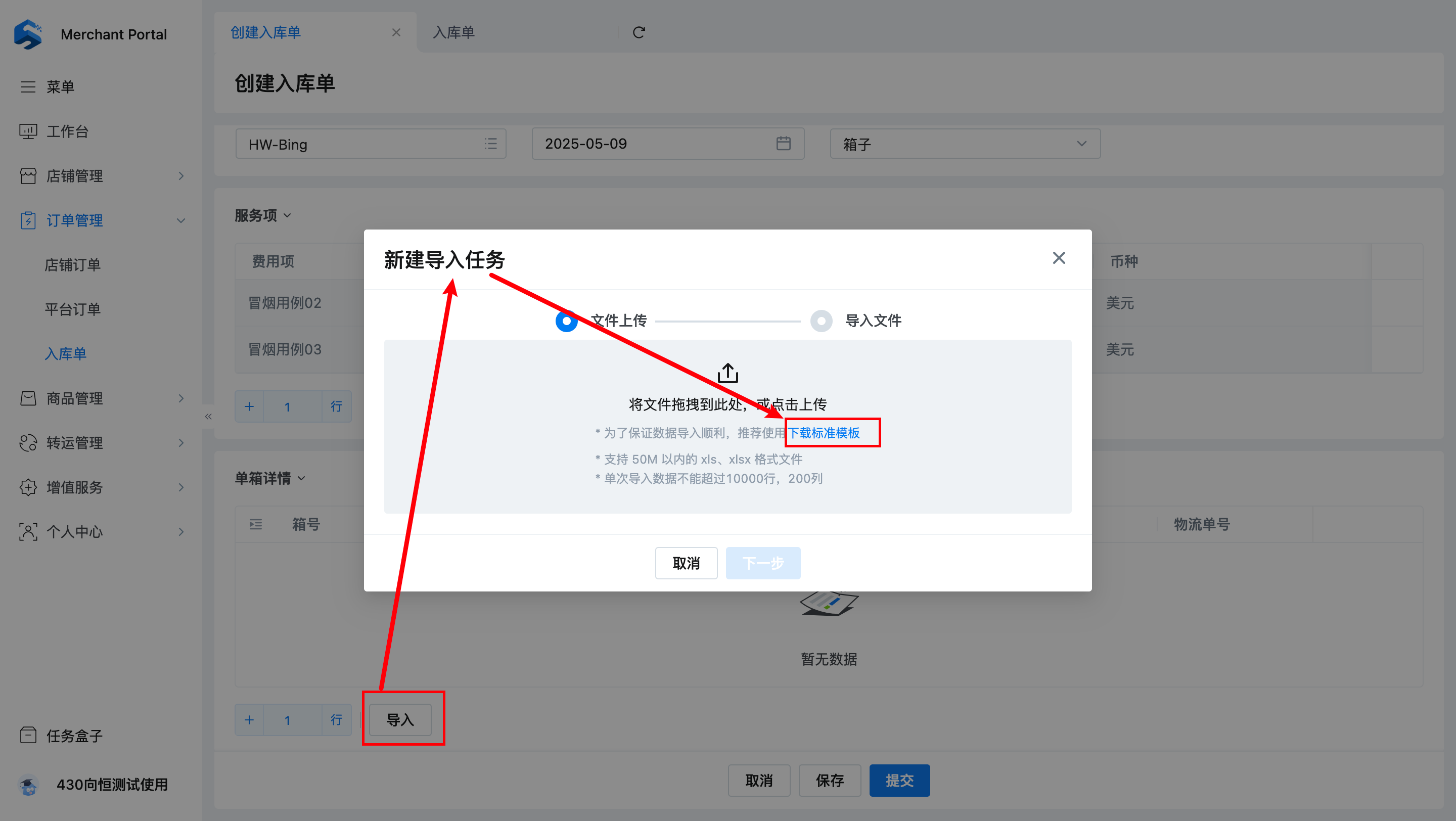The image size is (1456, 821).
Task: Select the 导入文件 step indicator
Action: [x=821, y=321]
